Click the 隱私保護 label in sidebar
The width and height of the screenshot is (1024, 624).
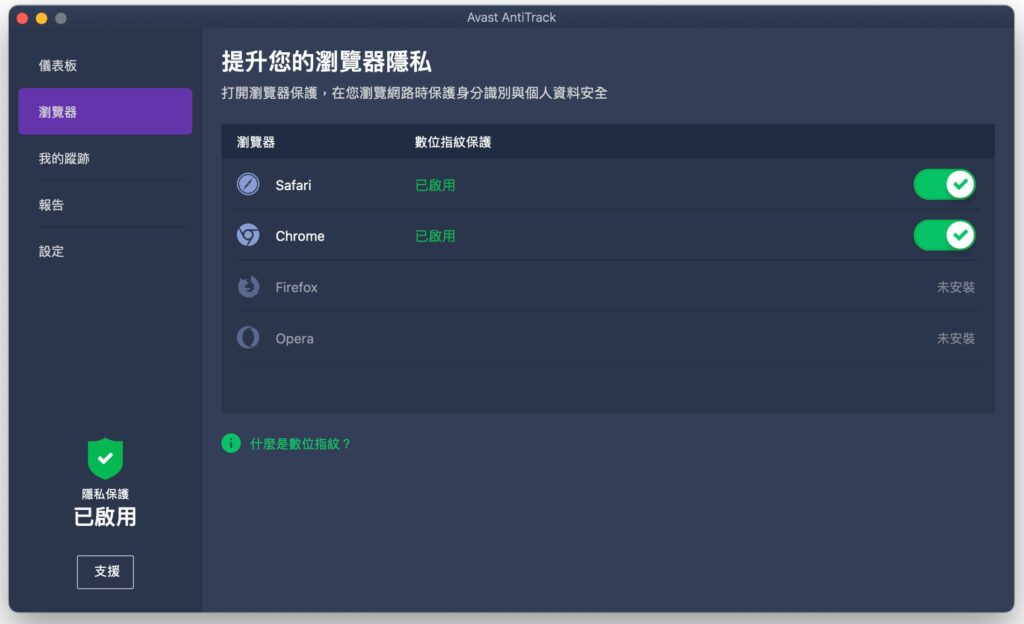pyautogui.click(x=105, y=494)
